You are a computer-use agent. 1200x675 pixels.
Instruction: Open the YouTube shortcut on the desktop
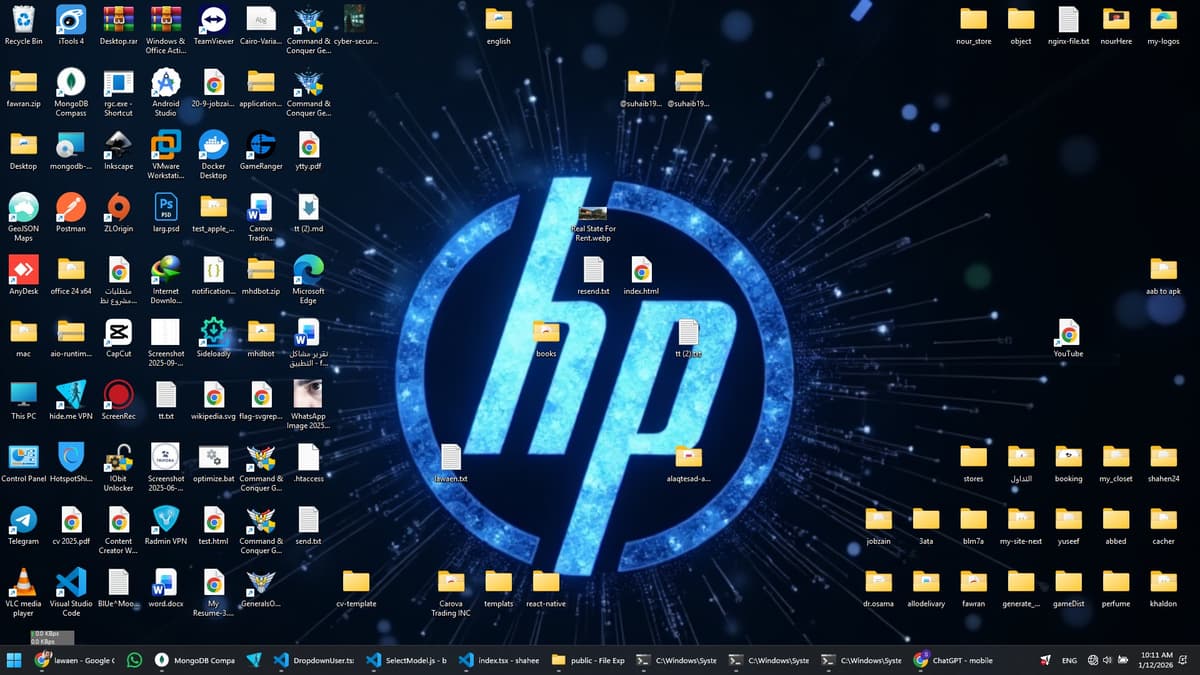click(1068, 333)
